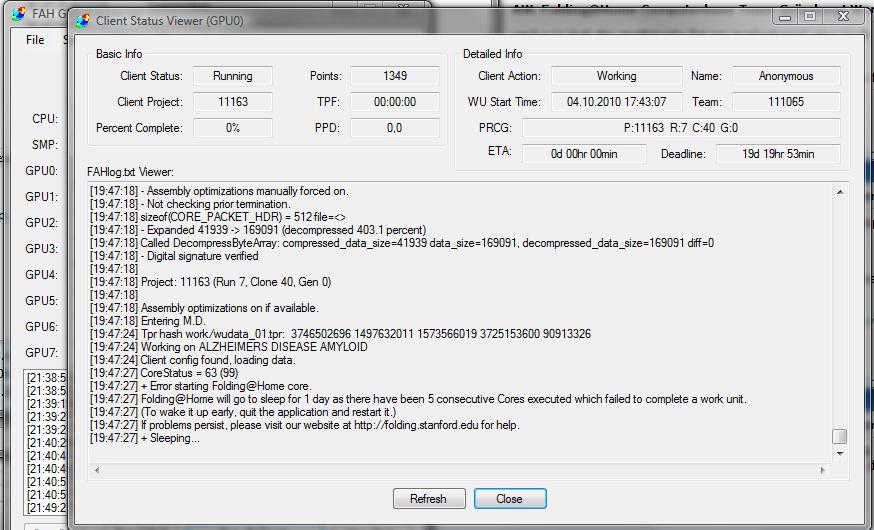Click the GPU2 label in the FAH window
The width and height of the screenshot is (874, 530).
tap(41, 222)
